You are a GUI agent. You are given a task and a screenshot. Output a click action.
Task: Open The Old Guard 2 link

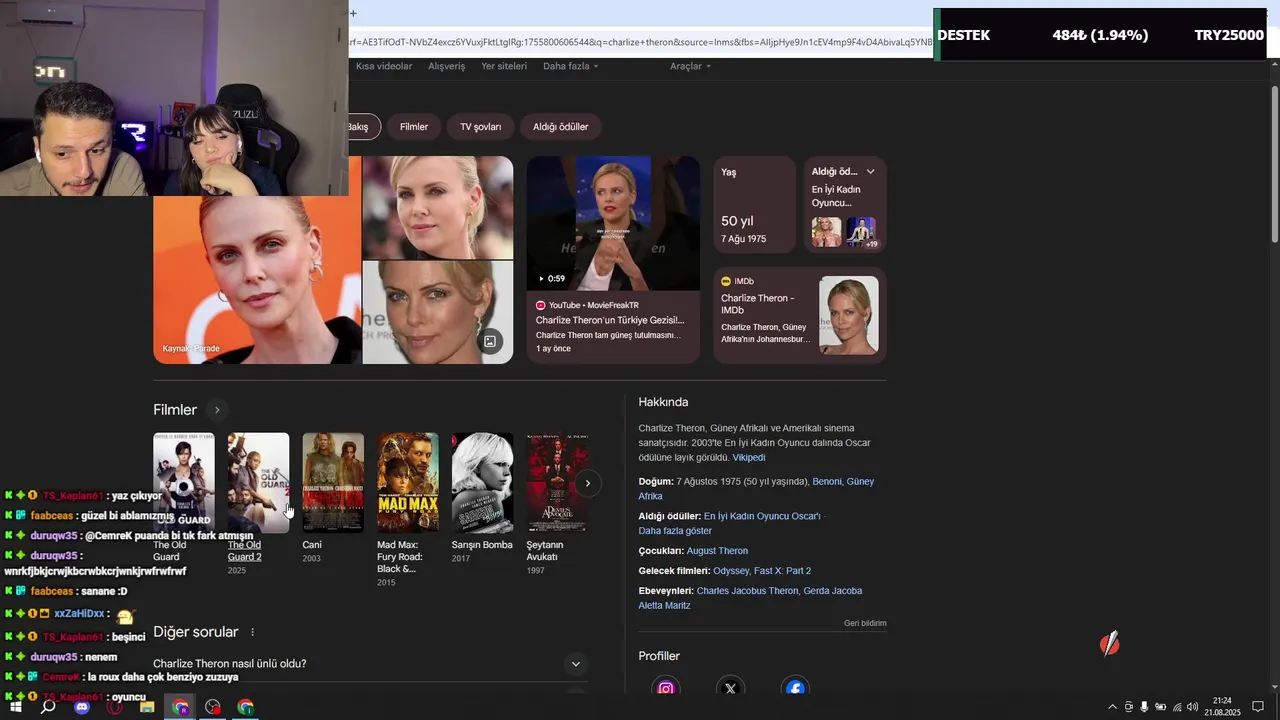[x=244, y=551]
